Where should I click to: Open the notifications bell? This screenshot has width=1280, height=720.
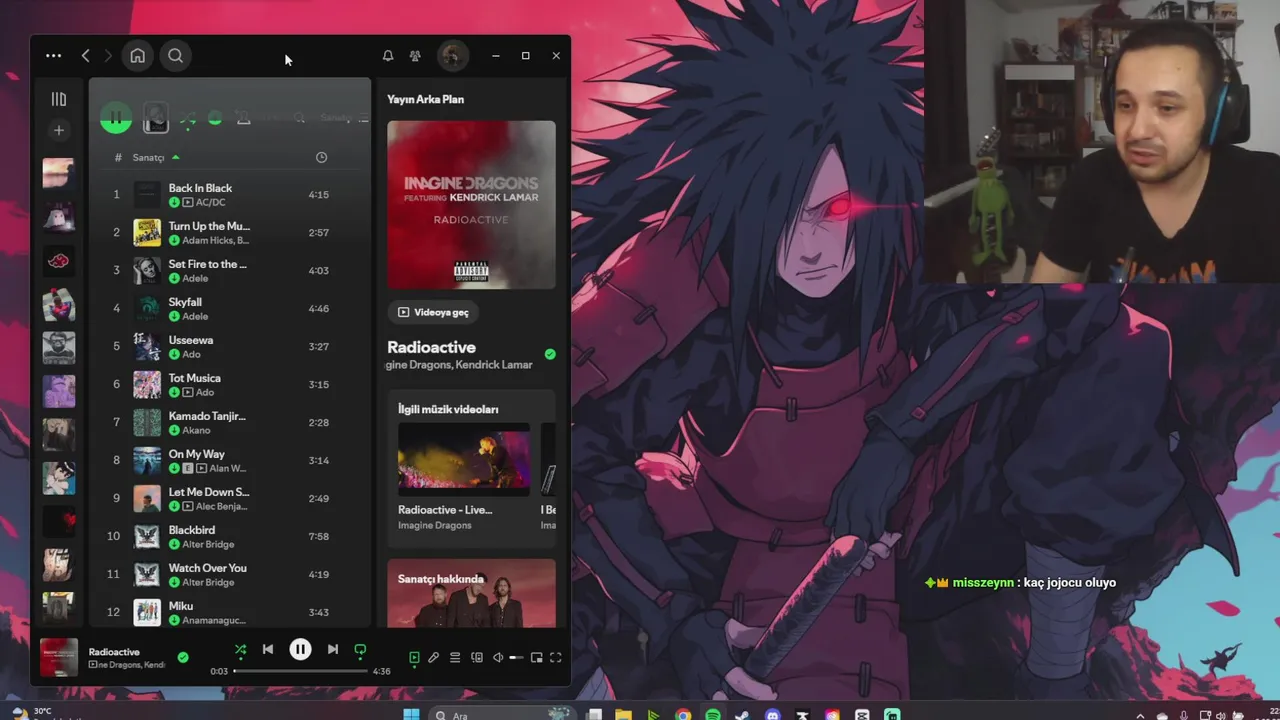(x=388, y=56)
